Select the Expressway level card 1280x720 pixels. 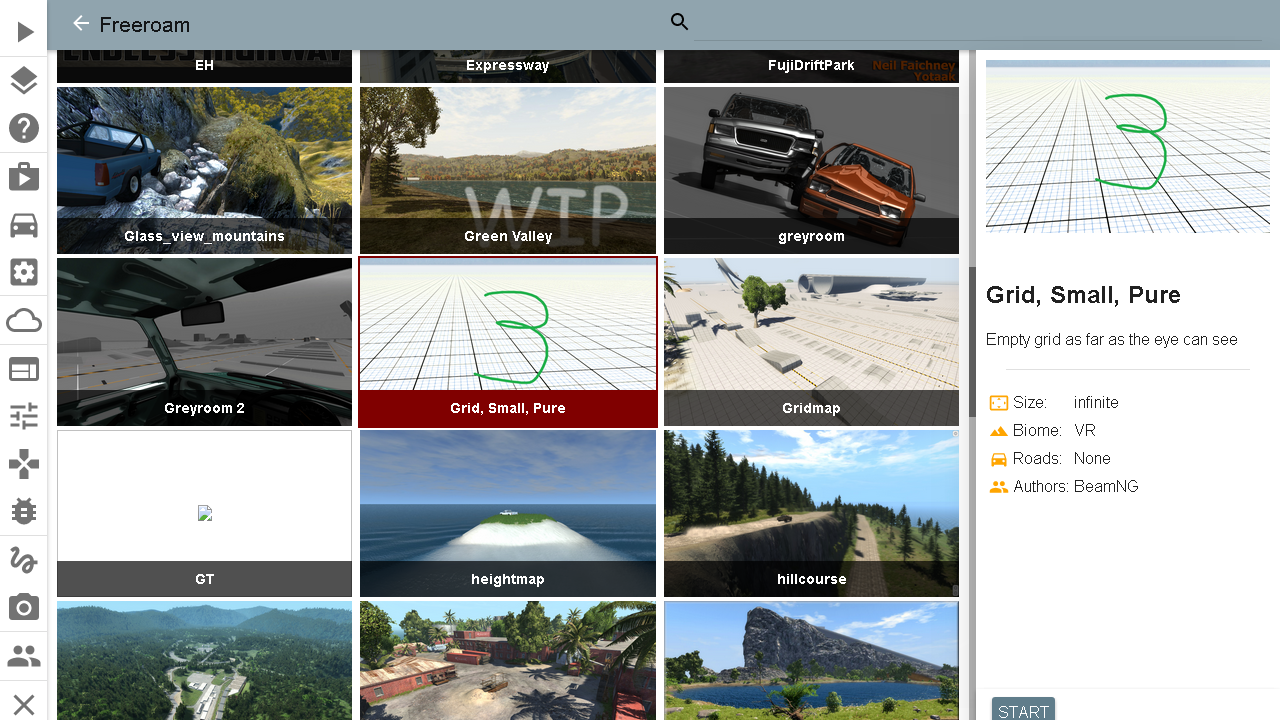click(508, 66)
